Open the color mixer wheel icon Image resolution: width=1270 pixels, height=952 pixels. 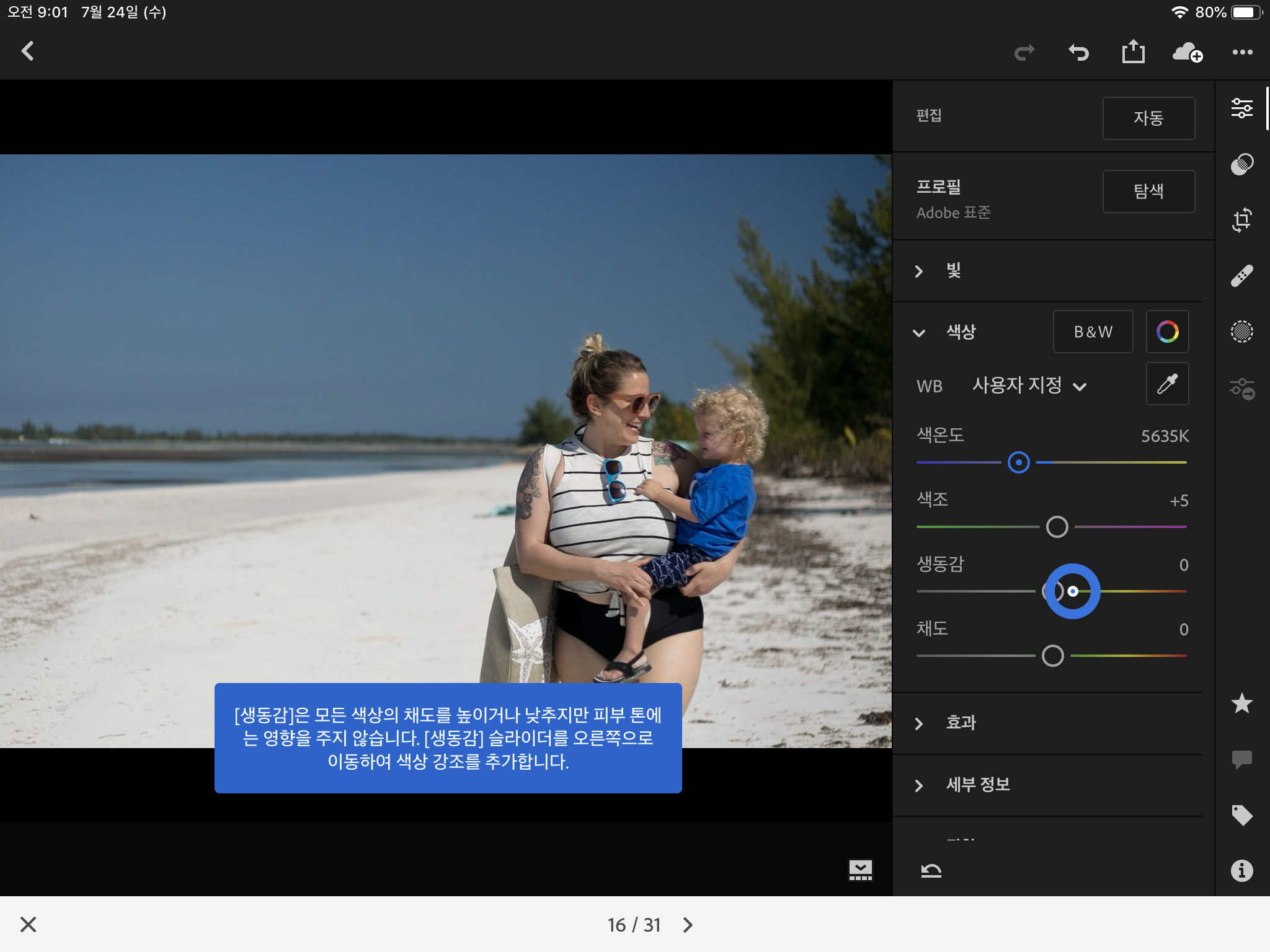pos(1167,332)
